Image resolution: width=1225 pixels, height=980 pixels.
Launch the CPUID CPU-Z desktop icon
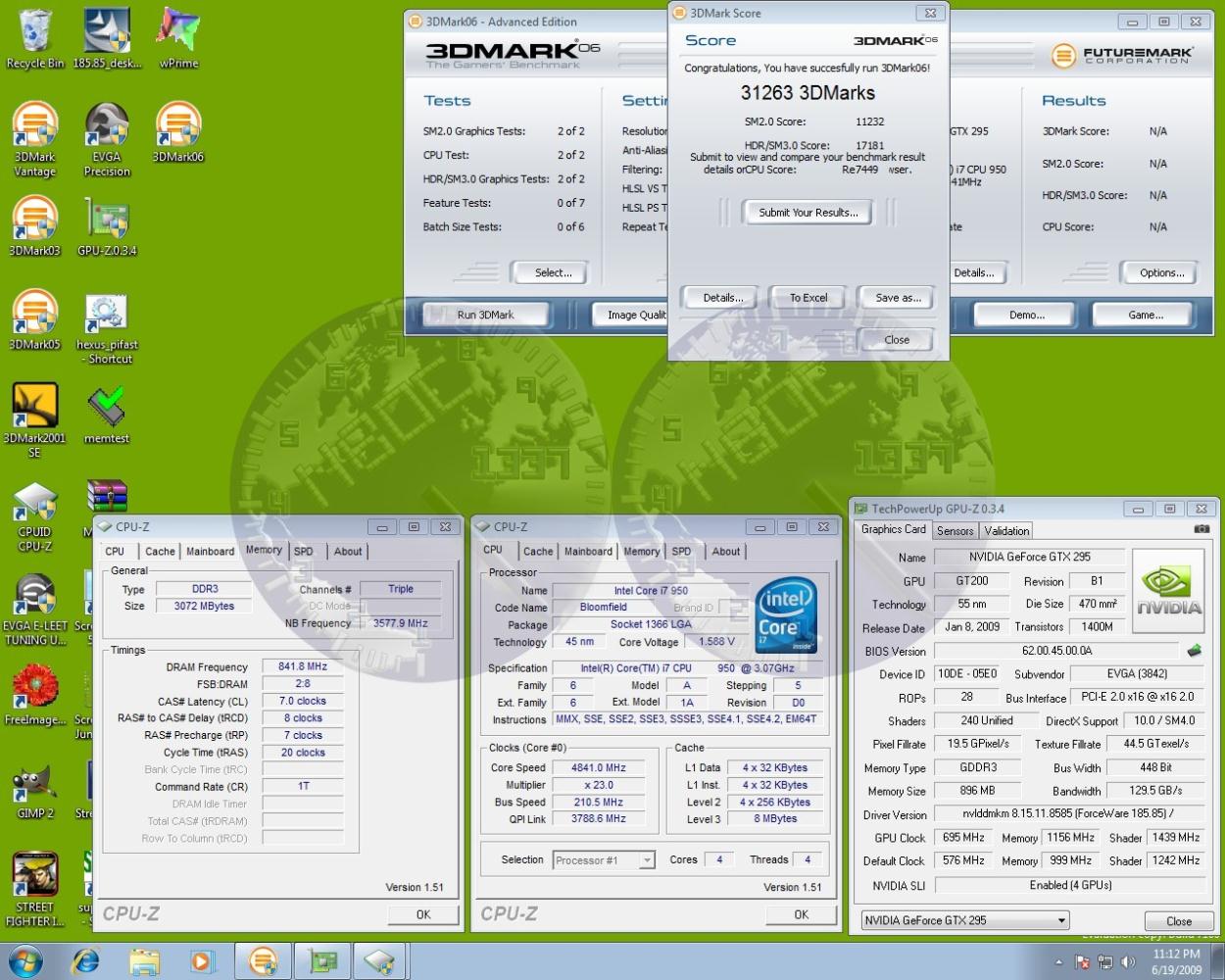pyautogui.click(x=35, y=516)
